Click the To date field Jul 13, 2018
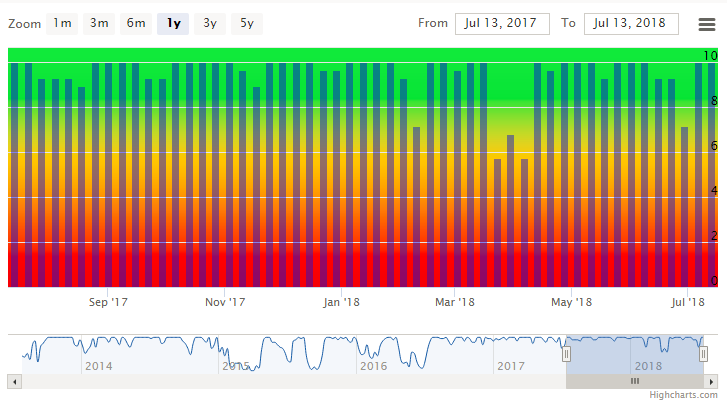The height and width of the screenshot is (408, 727). click(631, 24)
